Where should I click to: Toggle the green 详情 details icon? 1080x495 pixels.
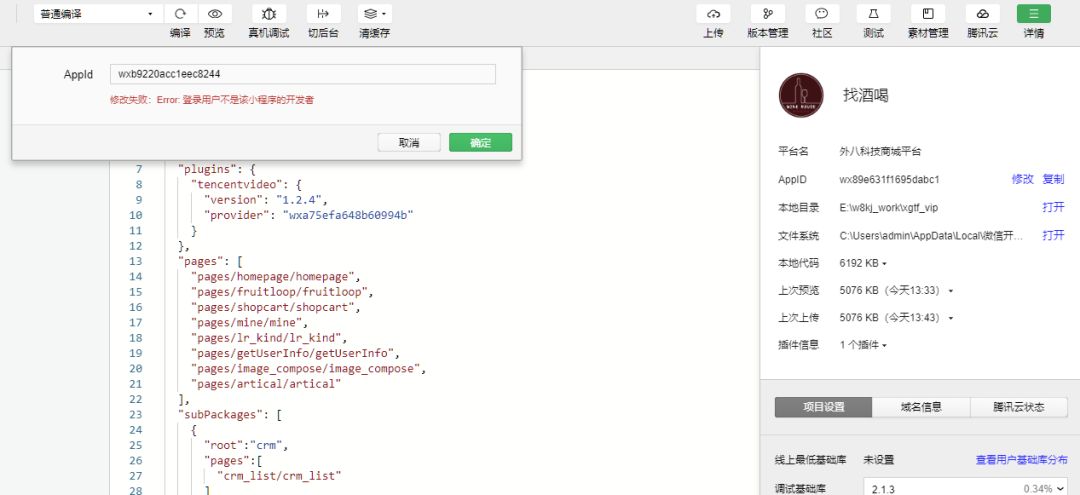(x=1034, y=14)
